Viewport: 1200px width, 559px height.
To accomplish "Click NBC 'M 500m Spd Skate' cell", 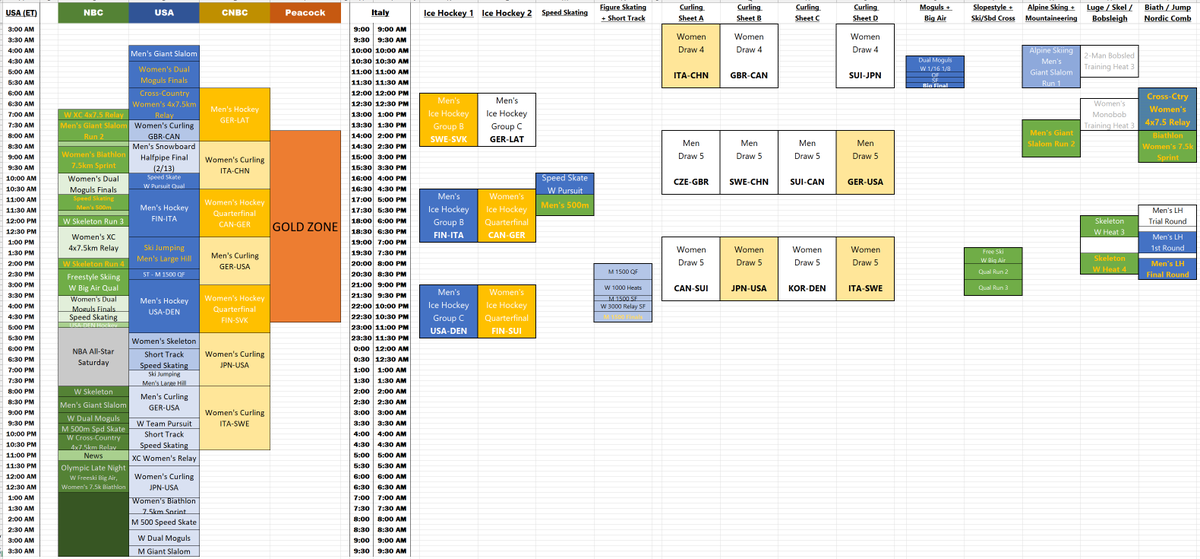I will (93, 427).
